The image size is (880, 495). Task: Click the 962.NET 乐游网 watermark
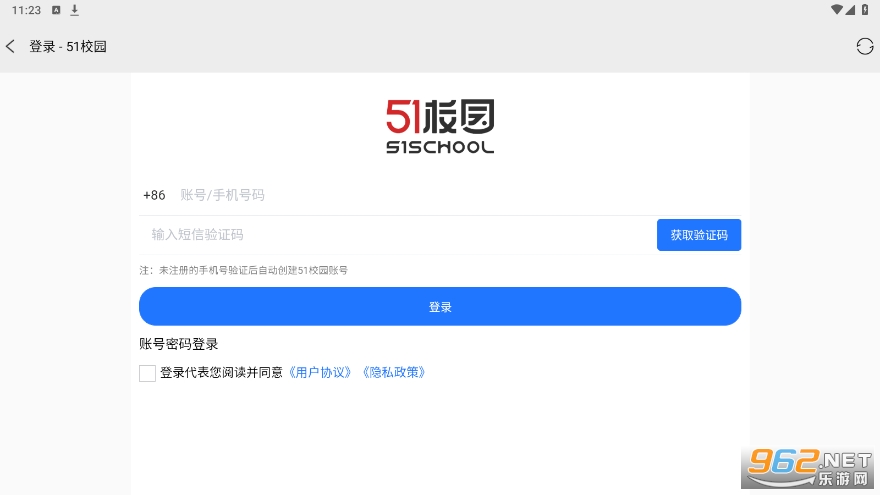tap(810, 468)
